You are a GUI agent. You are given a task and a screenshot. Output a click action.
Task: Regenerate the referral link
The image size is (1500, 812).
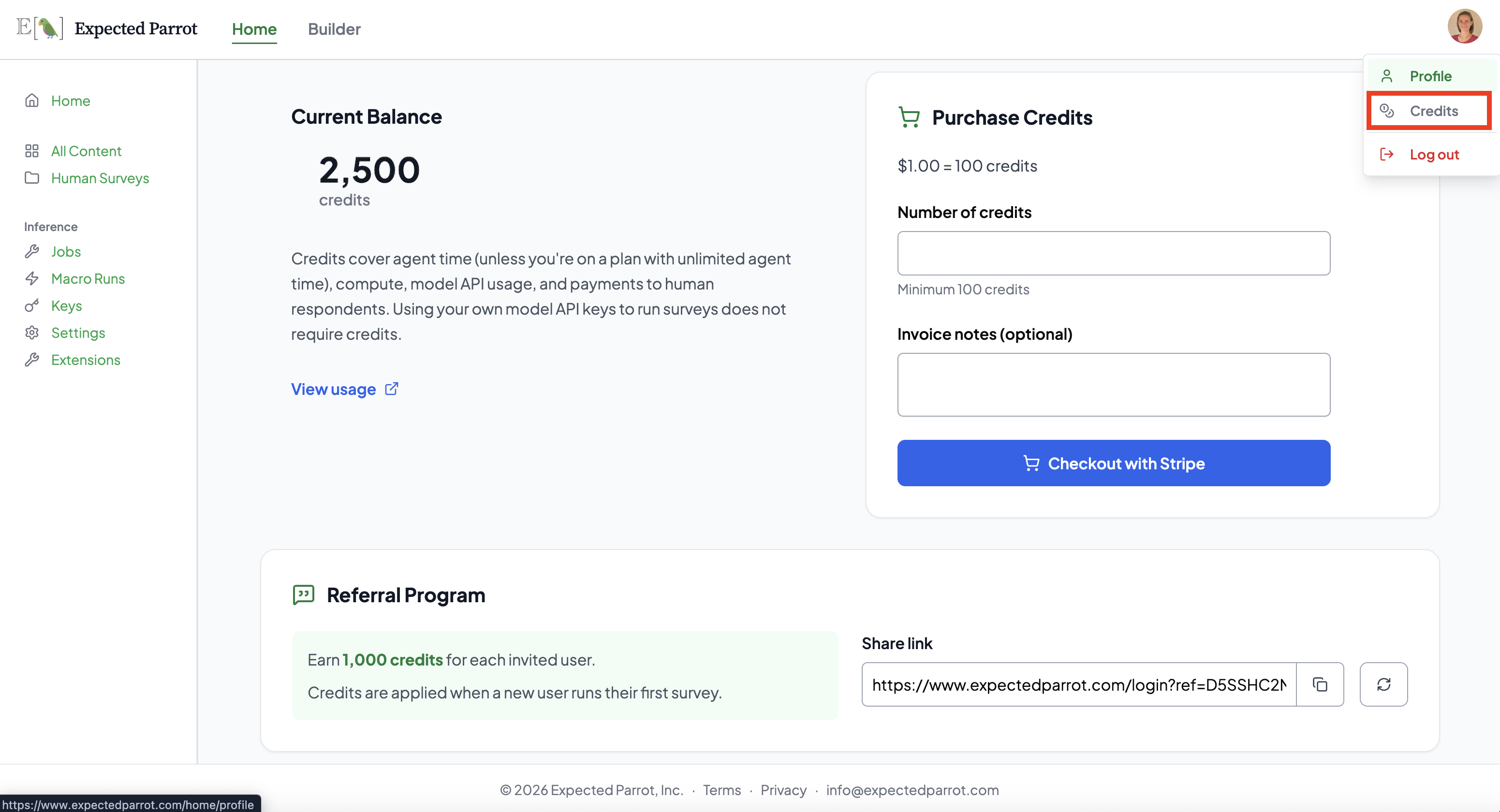point(1384,684)
